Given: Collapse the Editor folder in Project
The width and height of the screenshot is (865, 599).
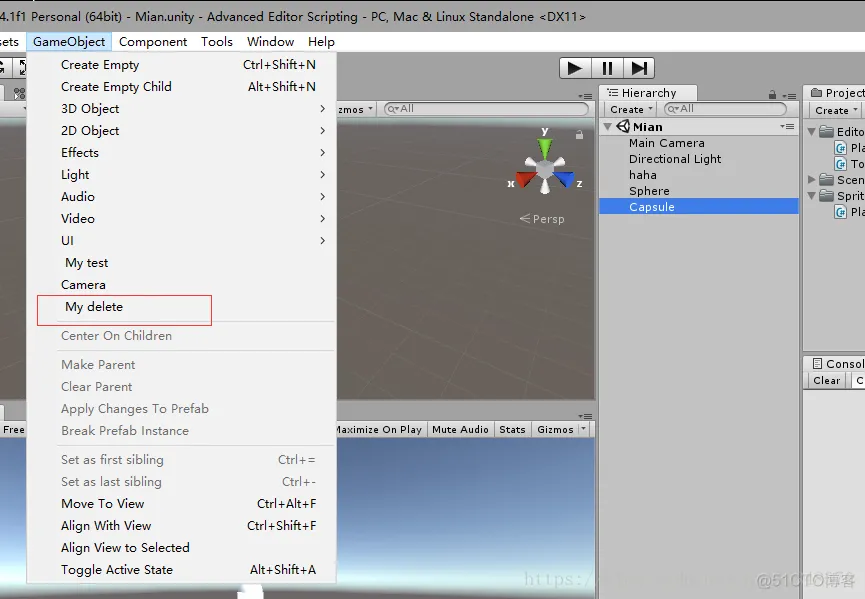Looking at the screenshot, I should [811, 132].
